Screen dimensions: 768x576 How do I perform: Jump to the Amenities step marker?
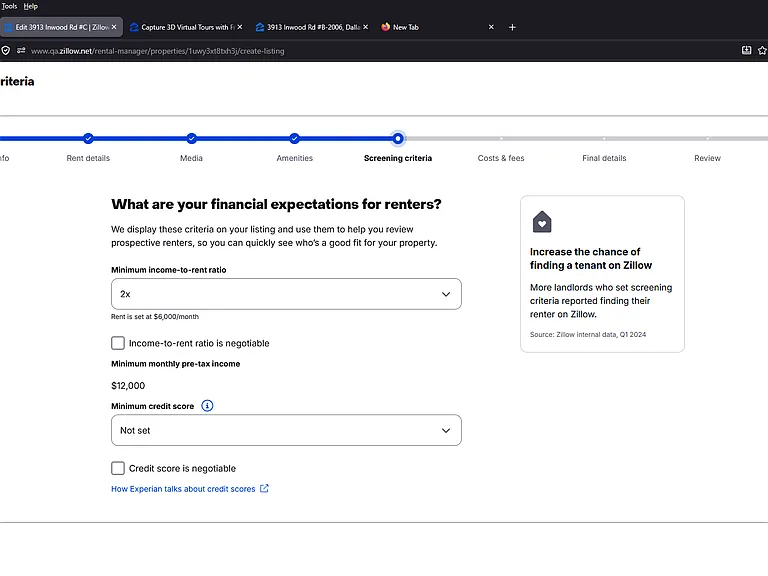click(x=294, y=139)
